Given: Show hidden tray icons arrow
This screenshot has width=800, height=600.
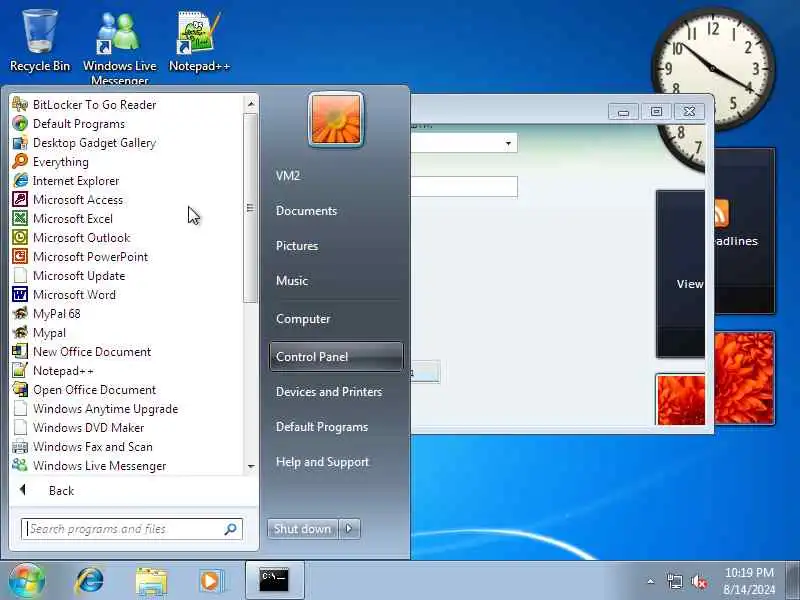Looking at the screenshot, I should pos(651,581).
